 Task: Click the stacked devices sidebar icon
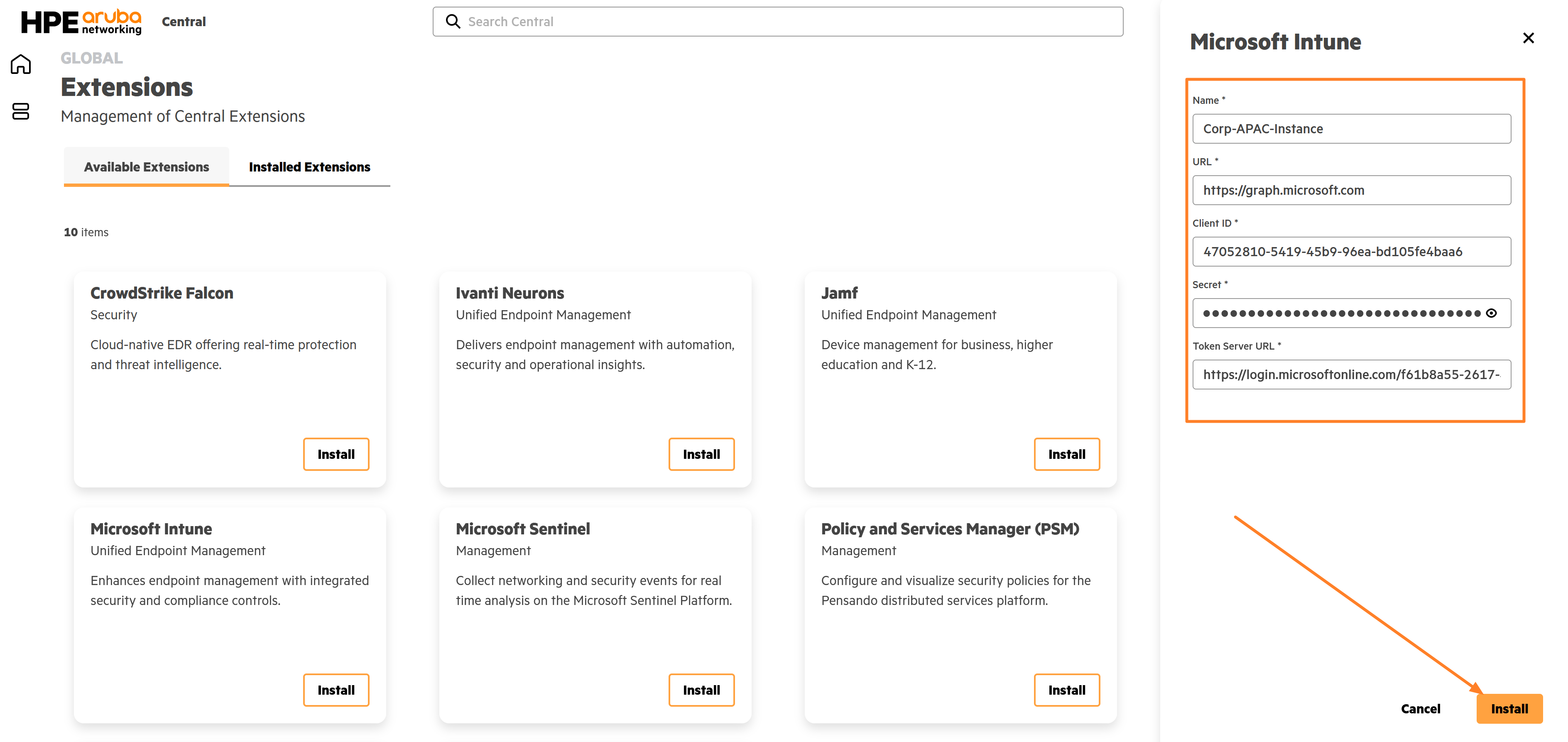click(x=21, y=111)
